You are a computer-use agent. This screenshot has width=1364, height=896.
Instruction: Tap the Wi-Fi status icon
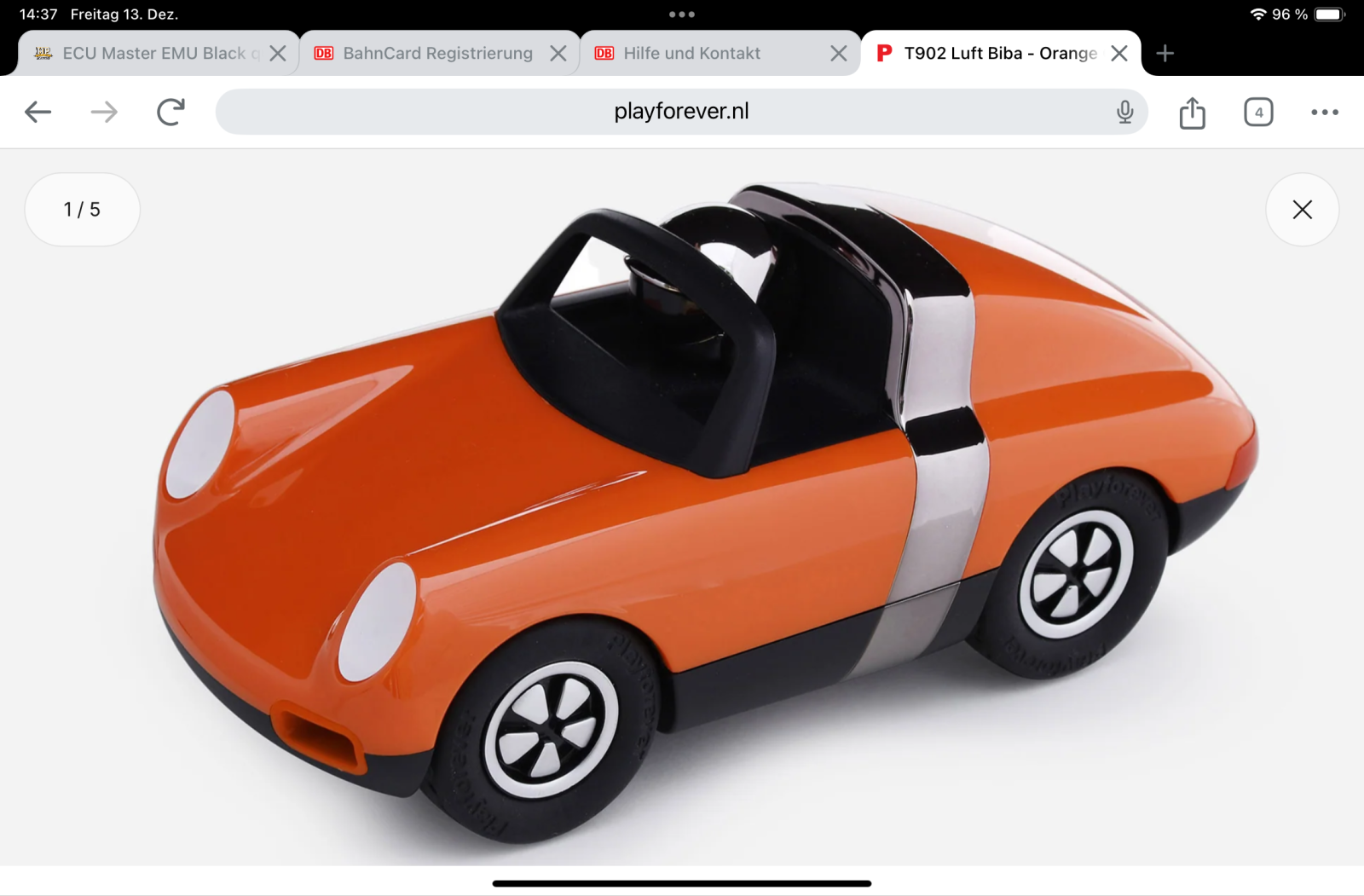[x=1258, y=14]
